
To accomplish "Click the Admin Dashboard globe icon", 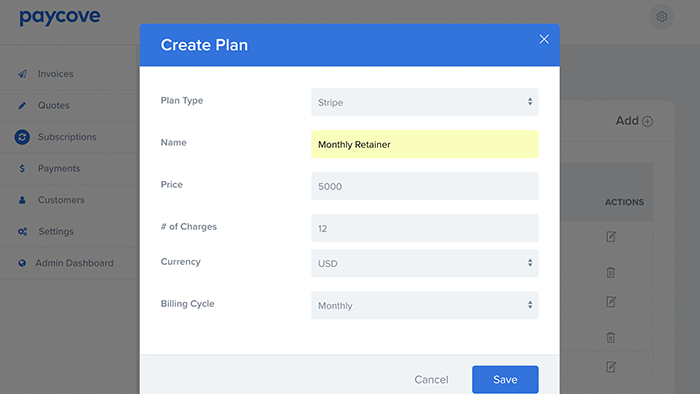I will (22, 263).
